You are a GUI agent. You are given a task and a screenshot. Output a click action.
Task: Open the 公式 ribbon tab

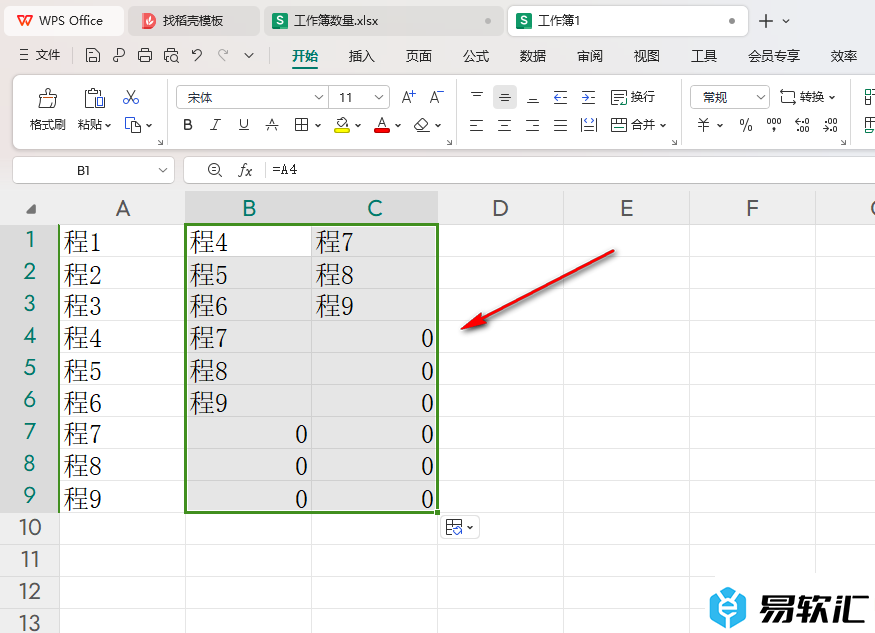pyautogui.click(x=476, y=56)
